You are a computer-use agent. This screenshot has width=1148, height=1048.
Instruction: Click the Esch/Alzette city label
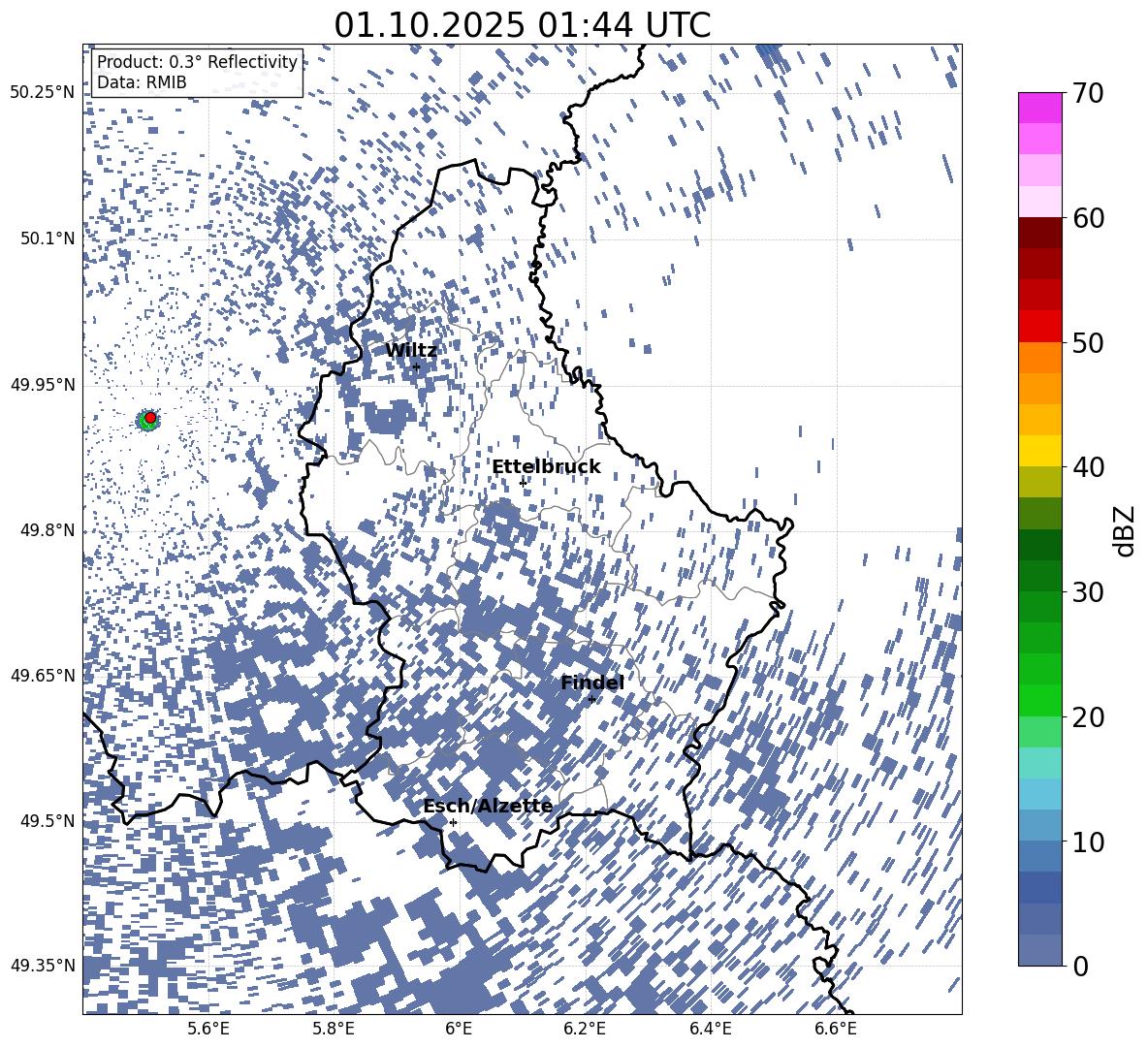(488, 806)
